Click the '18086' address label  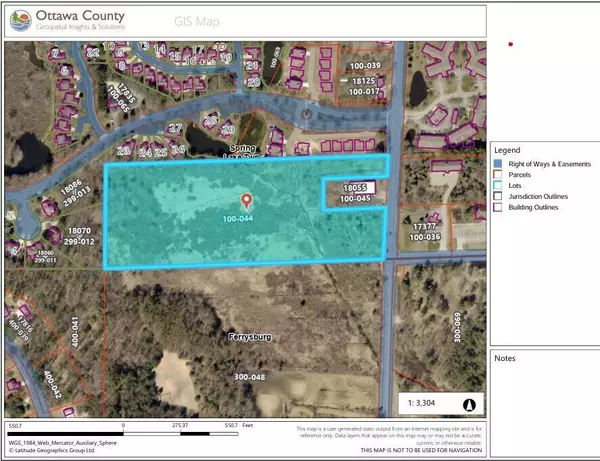(71, 186)
